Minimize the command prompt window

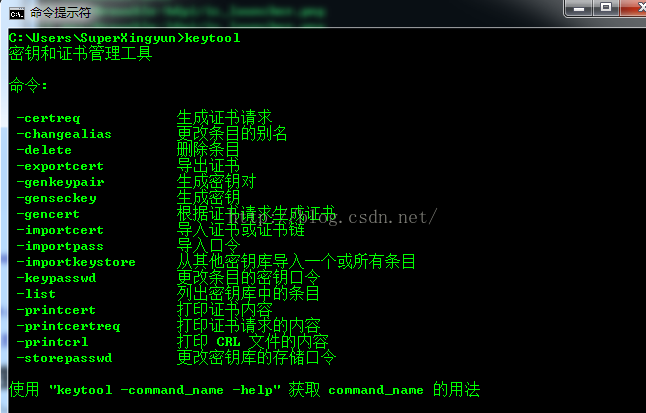(579, 8)
